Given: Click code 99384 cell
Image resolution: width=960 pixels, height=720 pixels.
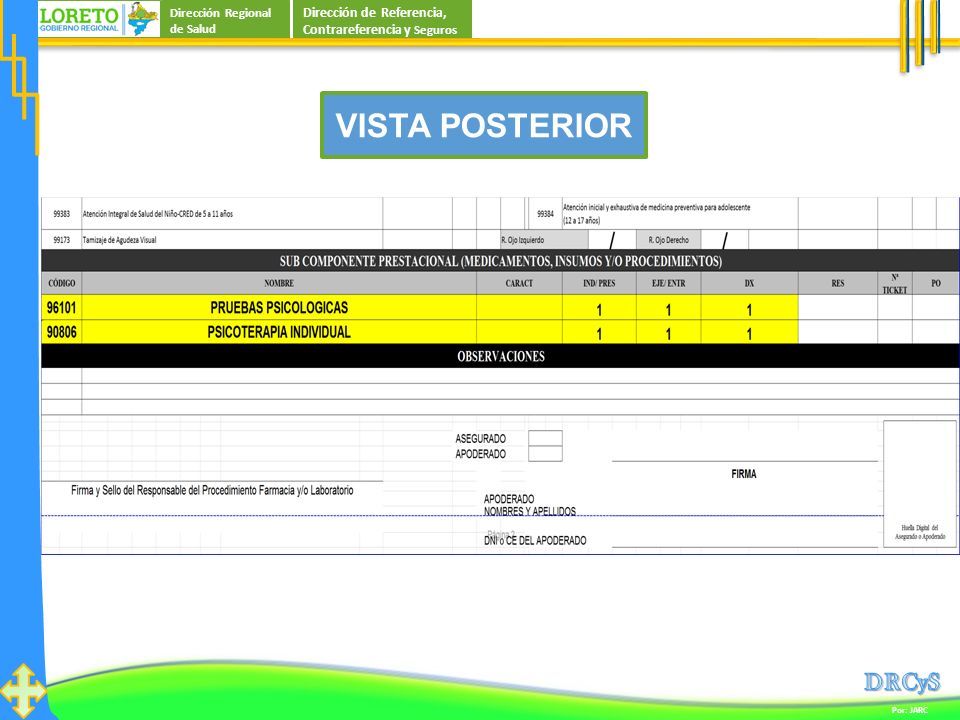Looking at the screenshot, I should coord(546,214).
